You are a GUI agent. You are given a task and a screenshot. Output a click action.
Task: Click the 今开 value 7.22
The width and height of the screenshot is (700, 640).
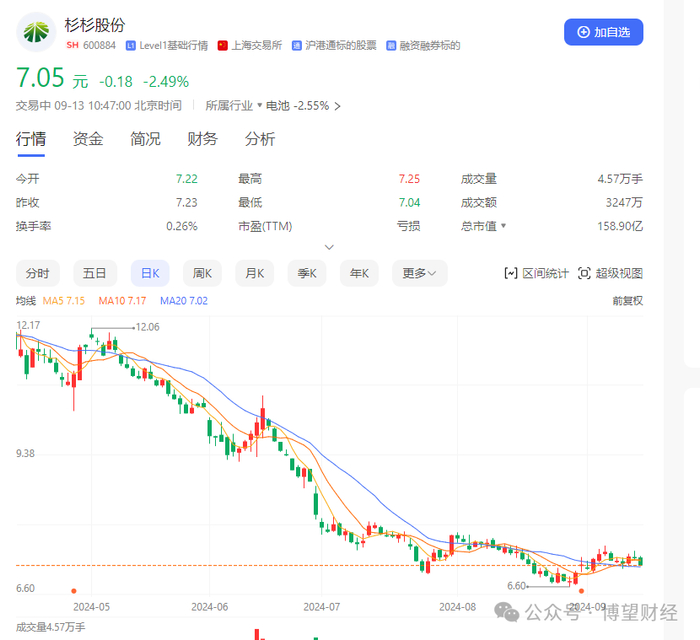click(187, 179)
